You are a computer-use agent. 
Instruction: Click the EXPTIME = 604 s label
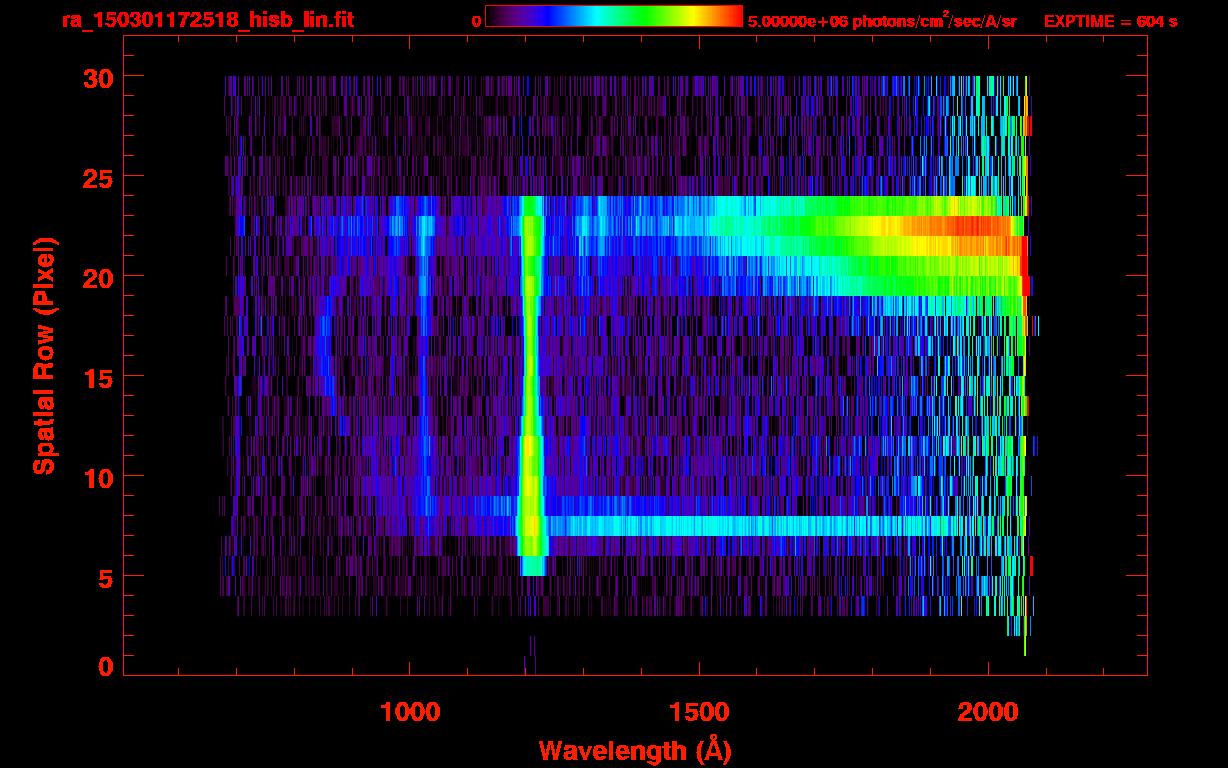pyautogui.click(x=1110, y=21)
